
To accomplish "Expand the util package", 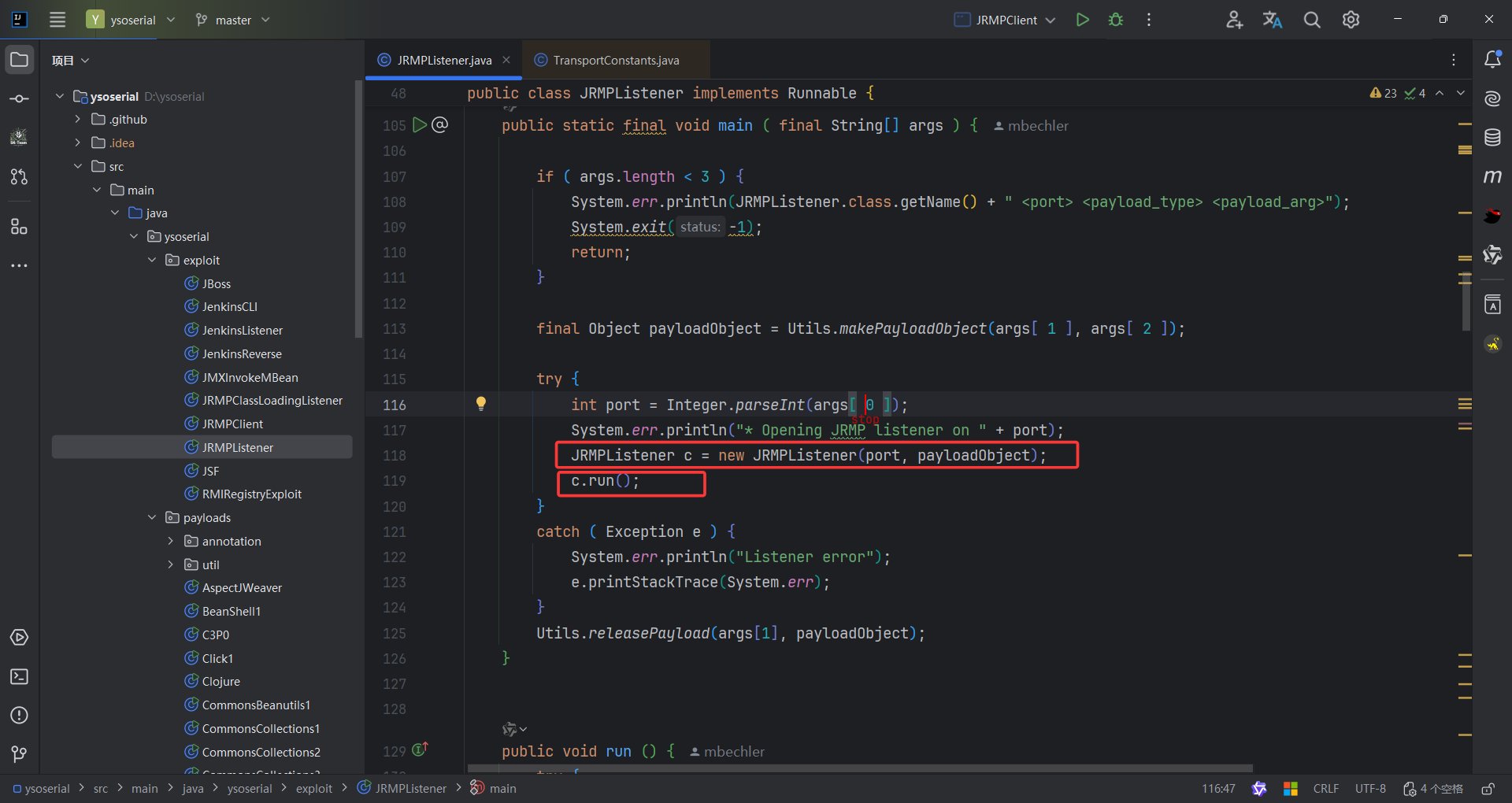I will [171, 564].
